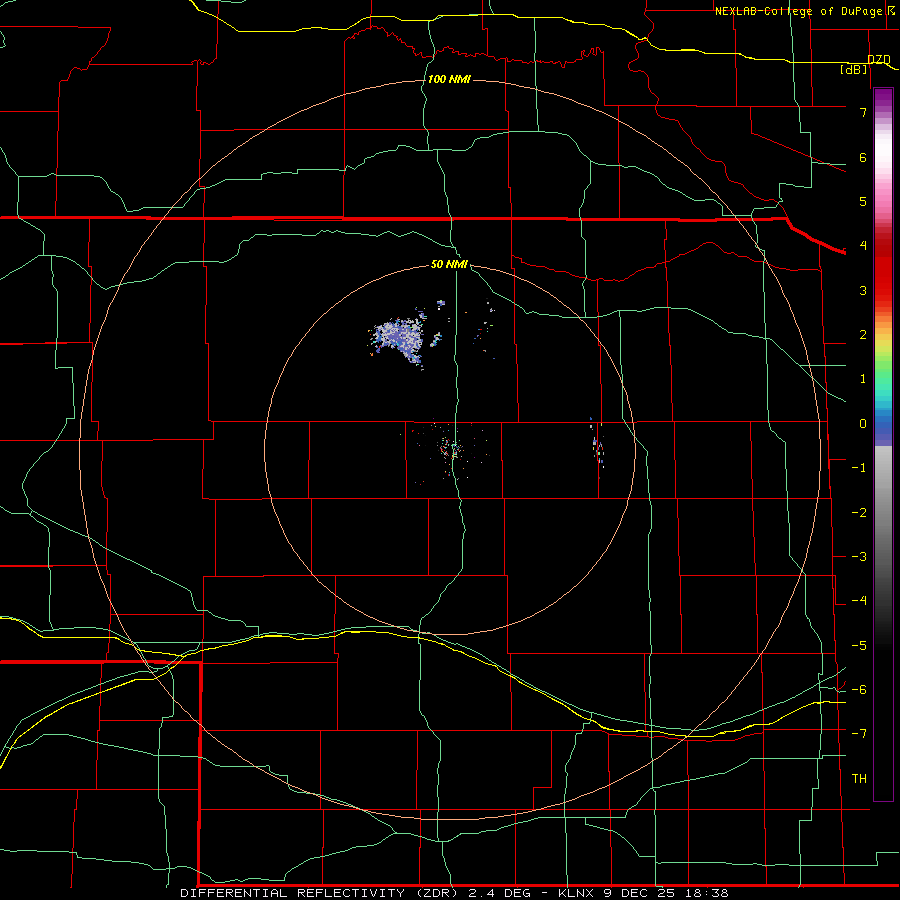Pick the pink band of the color bar

(x=883, y=198)
